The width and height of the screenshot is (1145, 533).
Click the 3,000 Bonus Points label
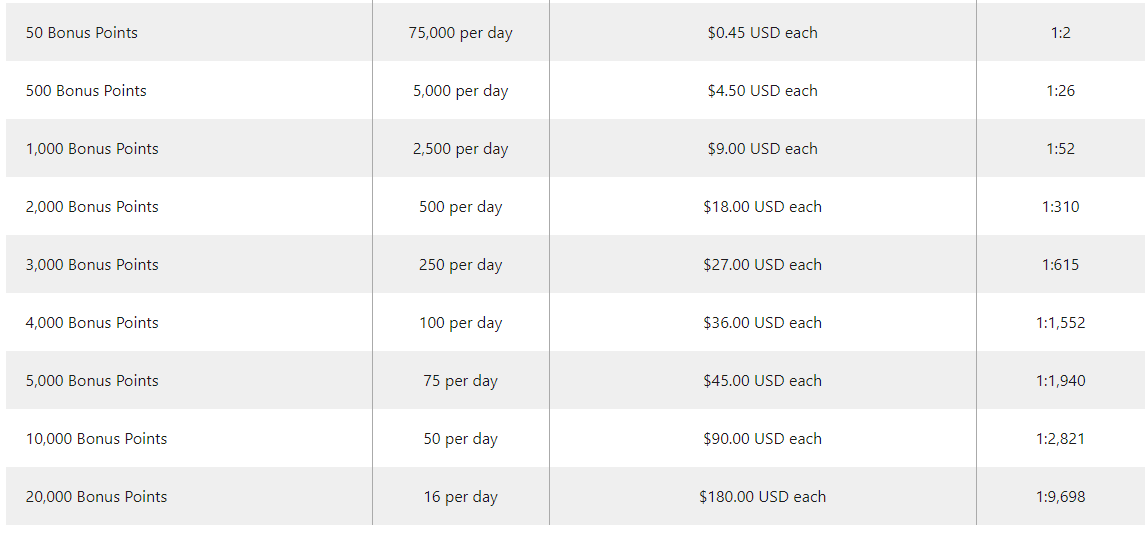coord(92,265)
